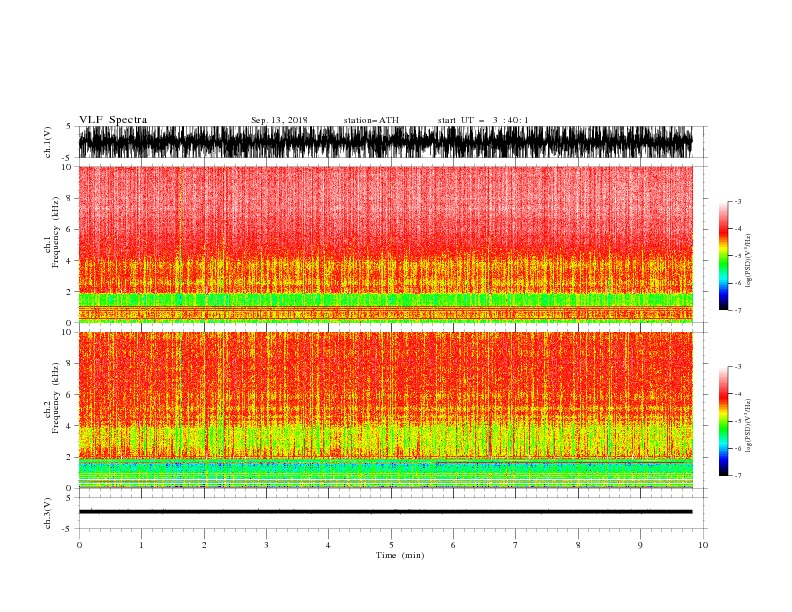Viewport: 792px width, 612px height.
Task: Click the ch.2 spectrogram color bar
Action: [723, 421]
